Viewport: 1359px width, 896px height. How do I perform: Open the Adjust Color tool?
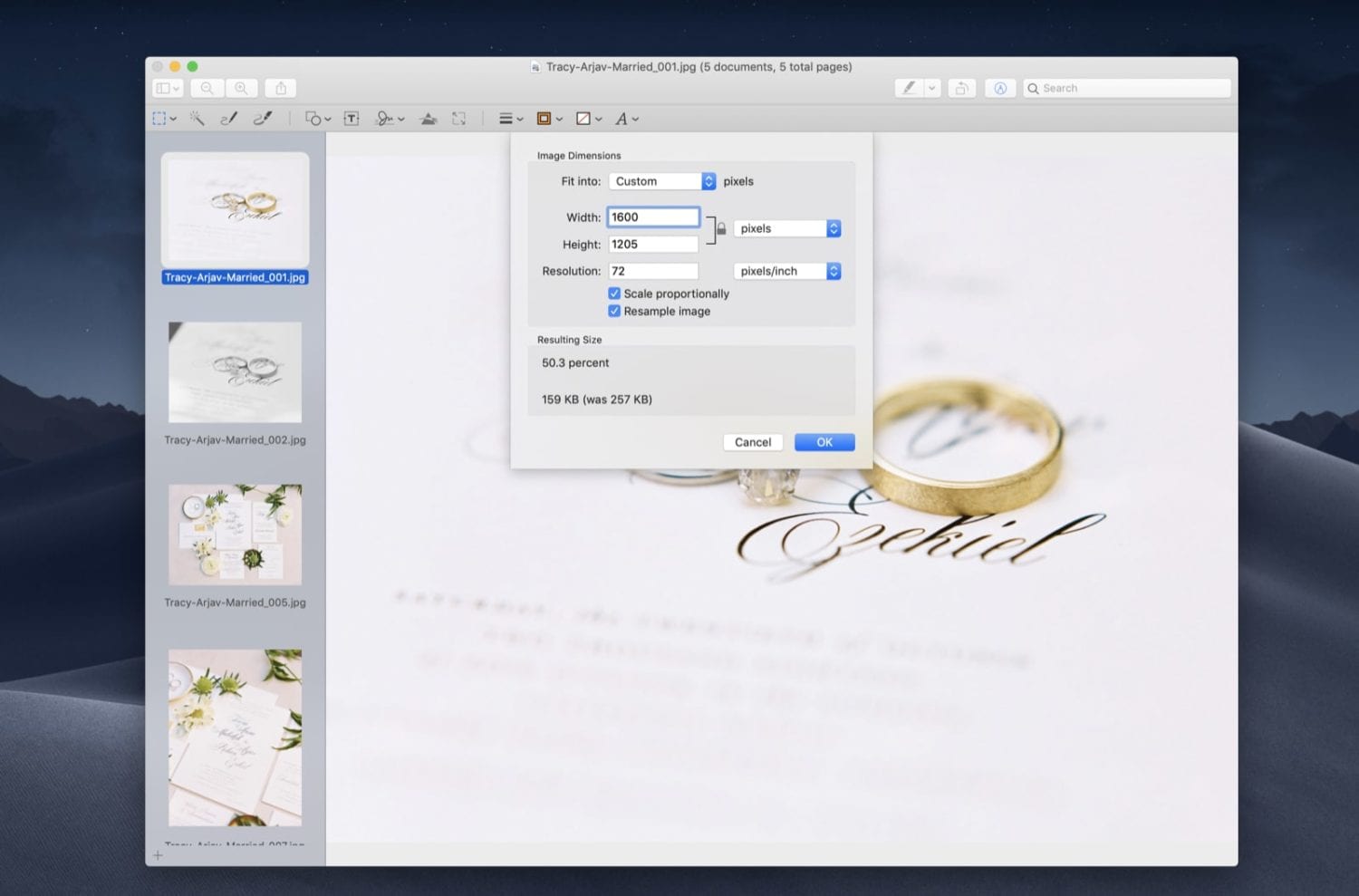point(429,118)
